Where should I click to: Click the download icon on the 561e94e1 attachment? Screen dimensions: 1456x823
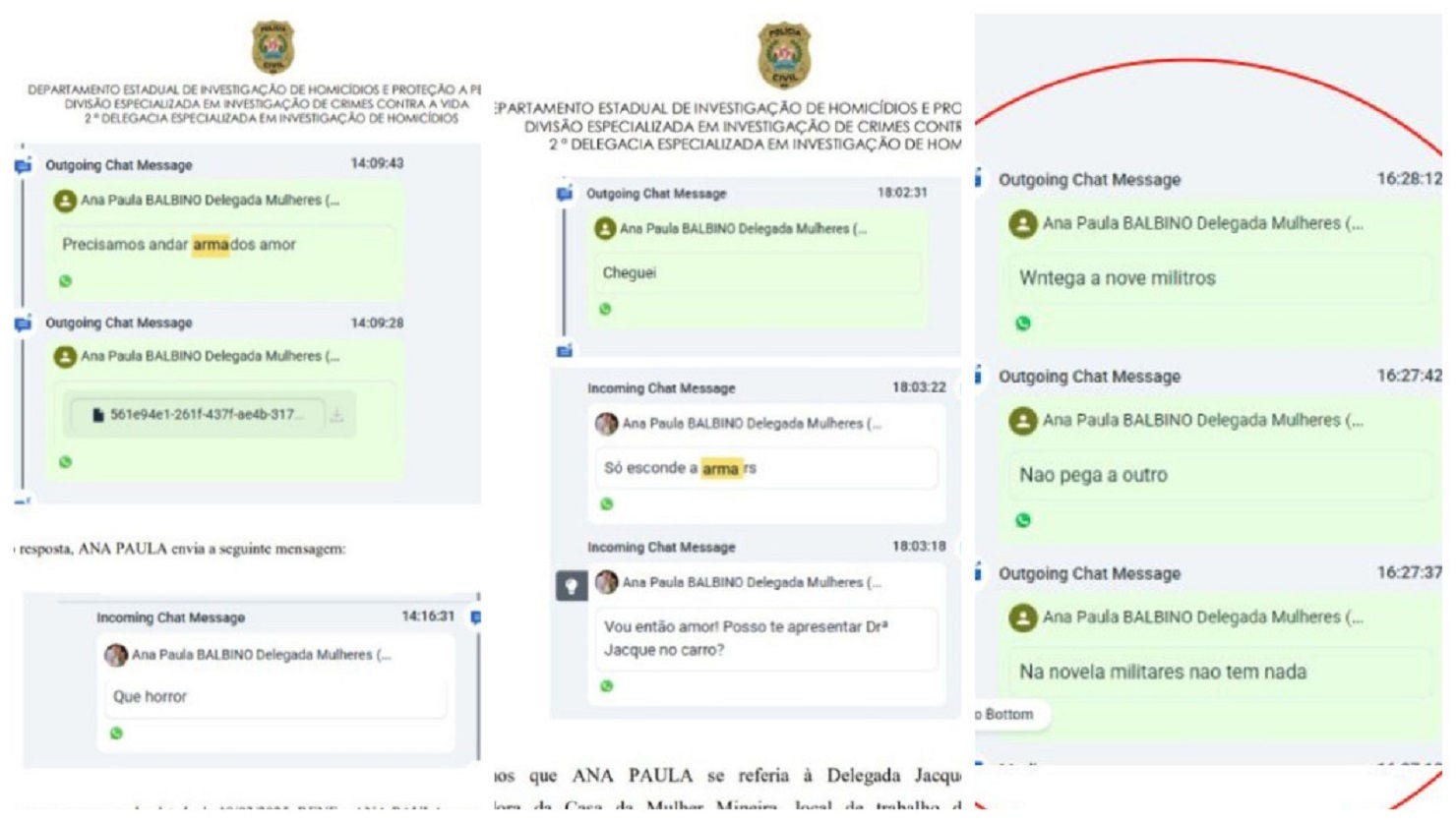point(336,416)
